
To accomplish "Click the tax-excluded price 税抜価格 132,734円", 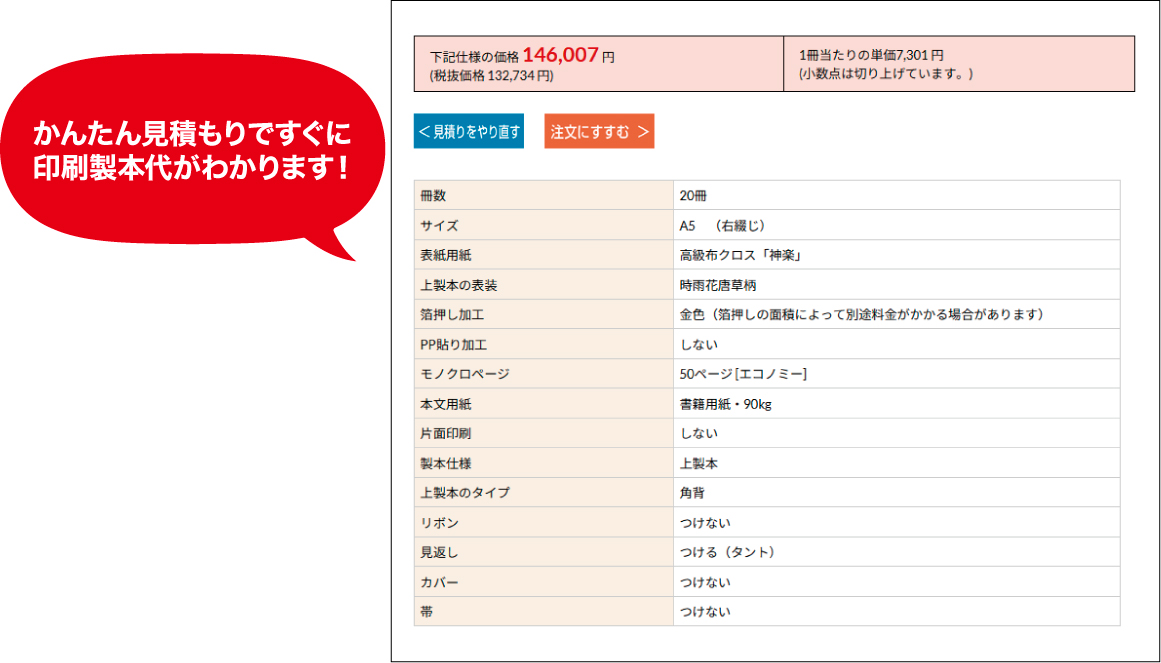I will (x=491, y=76).
